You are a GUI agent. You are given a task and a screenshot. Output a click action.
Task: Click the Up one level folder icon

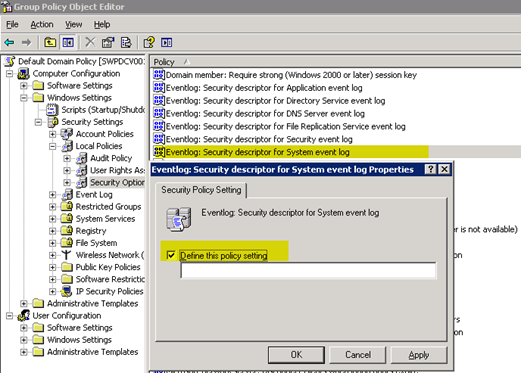(x=50, y=42)
